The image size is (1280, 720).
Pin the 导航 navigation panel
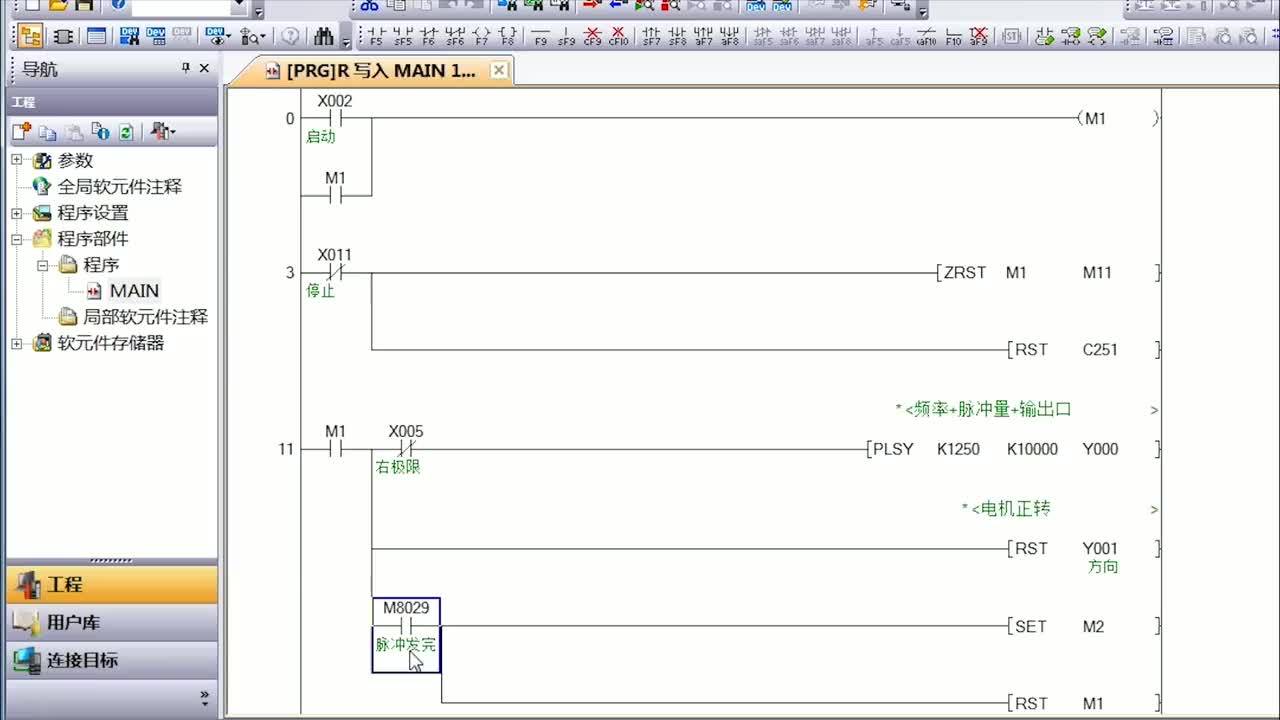tap(185, 68)
